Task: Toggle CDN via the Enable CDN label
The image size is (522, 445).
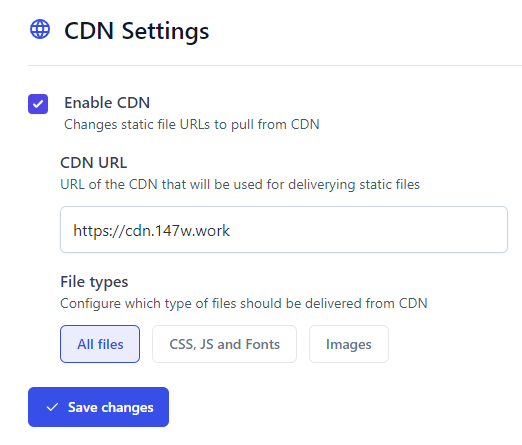Action: [107, 103]
